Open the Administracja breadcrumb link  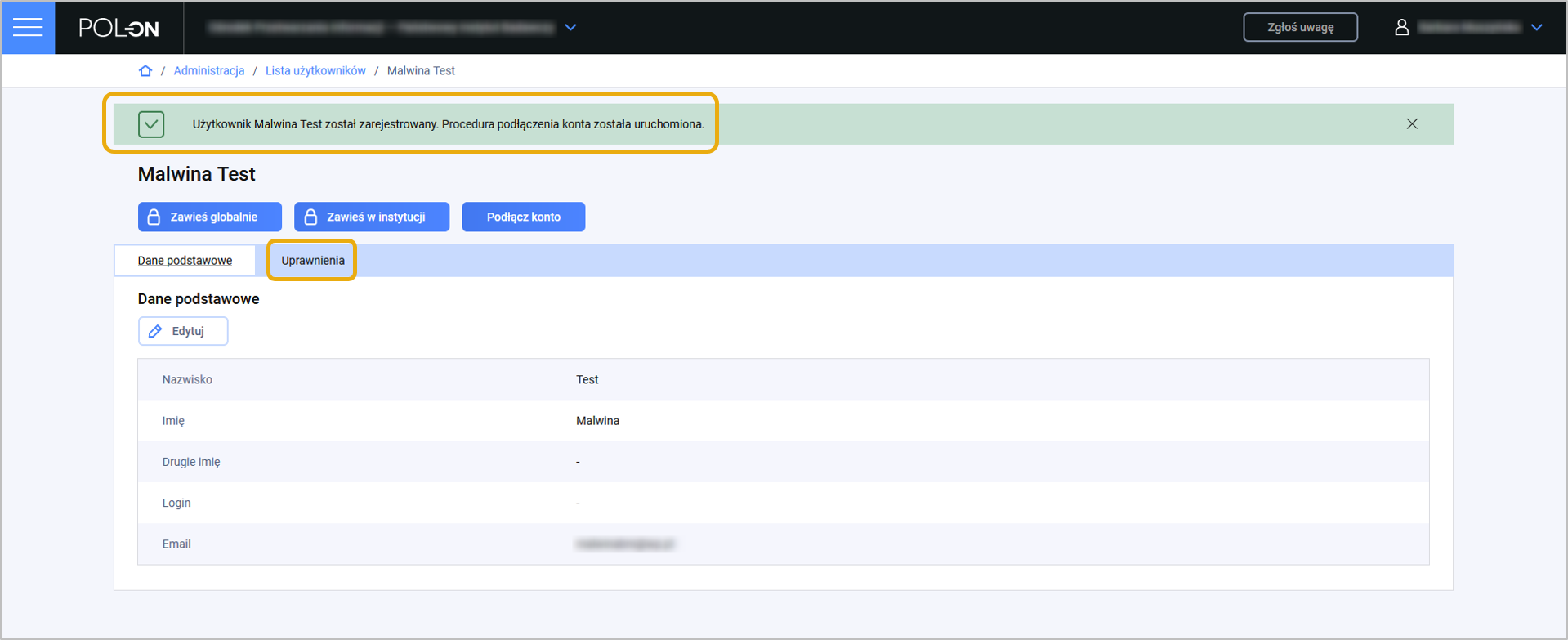click(x=209, y=71)
